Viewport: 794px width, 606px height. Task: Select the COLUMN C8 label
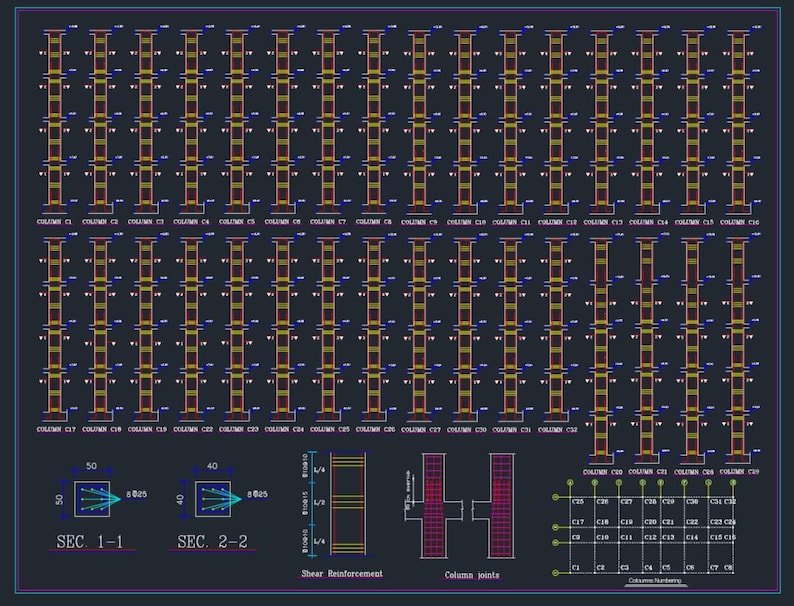point(374,222)
